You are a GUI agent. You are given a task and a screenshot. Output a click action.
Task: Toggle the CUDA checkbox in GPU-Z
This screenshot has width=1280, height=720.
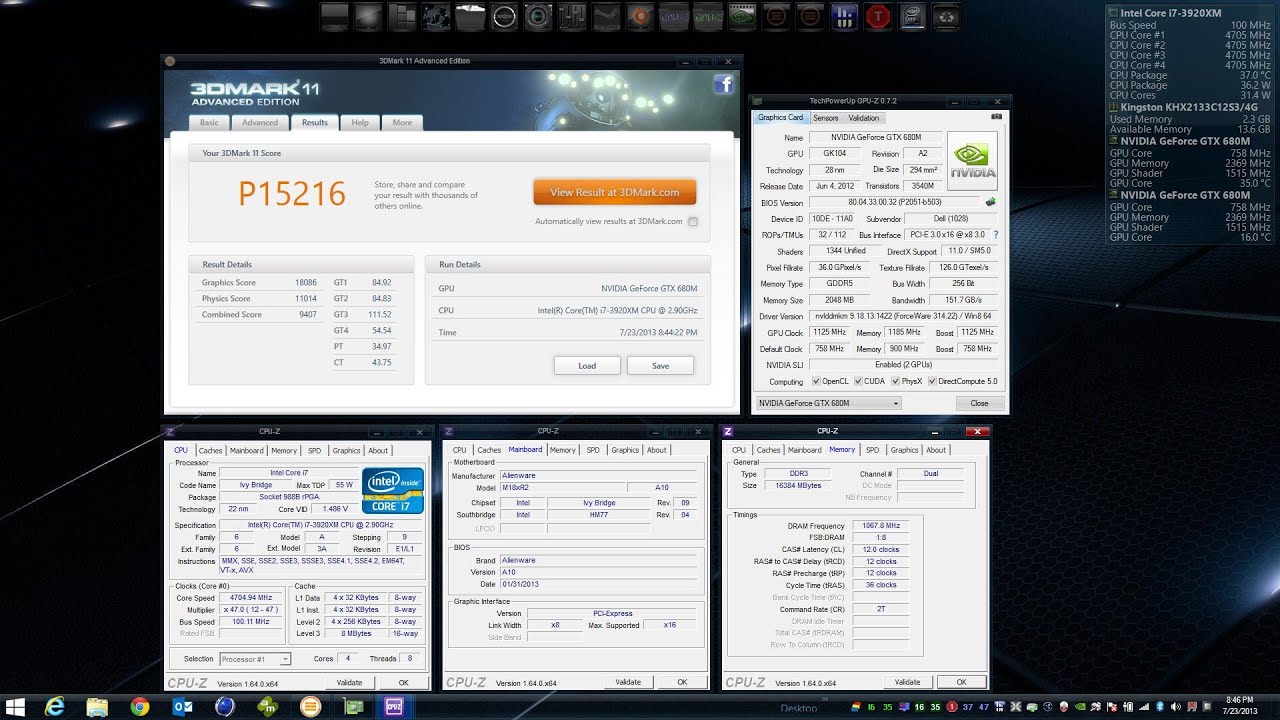coord(857,381)
